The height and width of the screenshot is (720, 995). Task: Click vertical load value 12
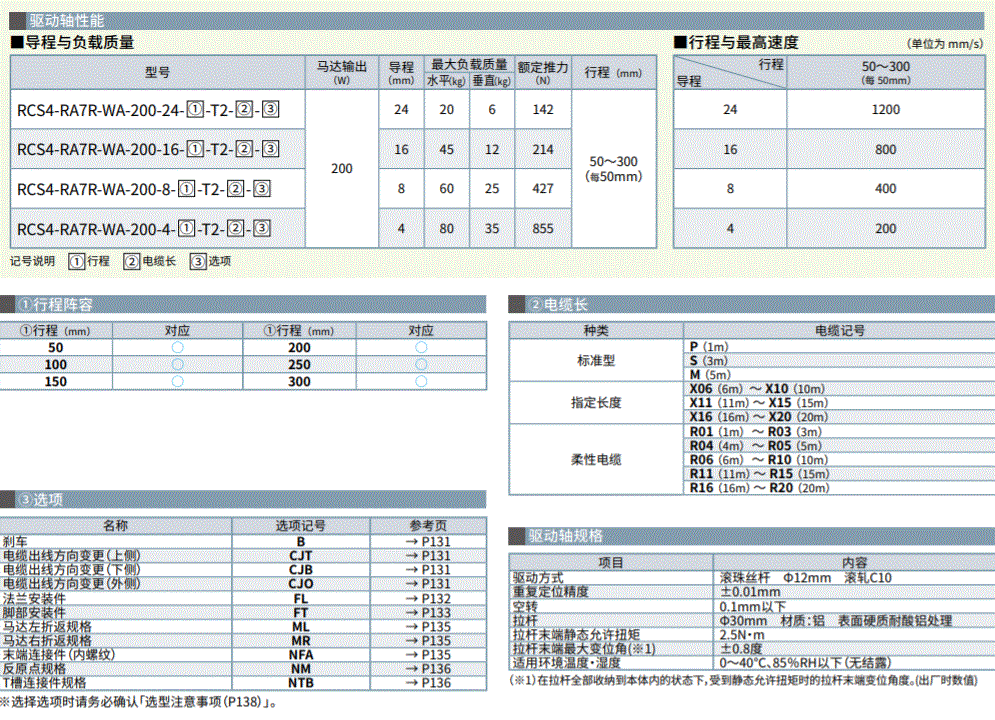(492, 150)
